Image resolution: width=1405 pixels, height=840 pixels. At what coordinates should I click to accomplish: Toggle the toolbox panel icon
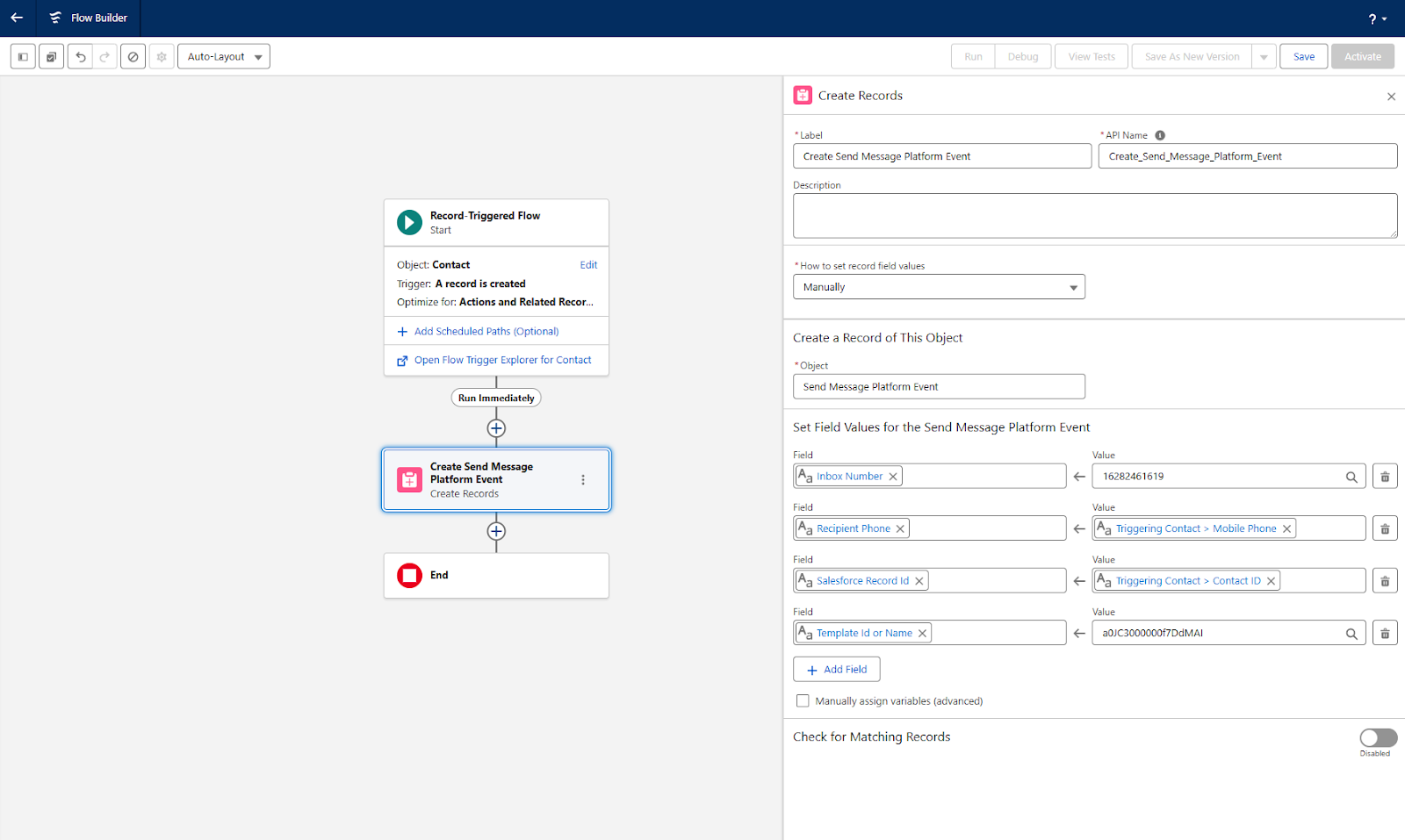click(x=23, y=57)
